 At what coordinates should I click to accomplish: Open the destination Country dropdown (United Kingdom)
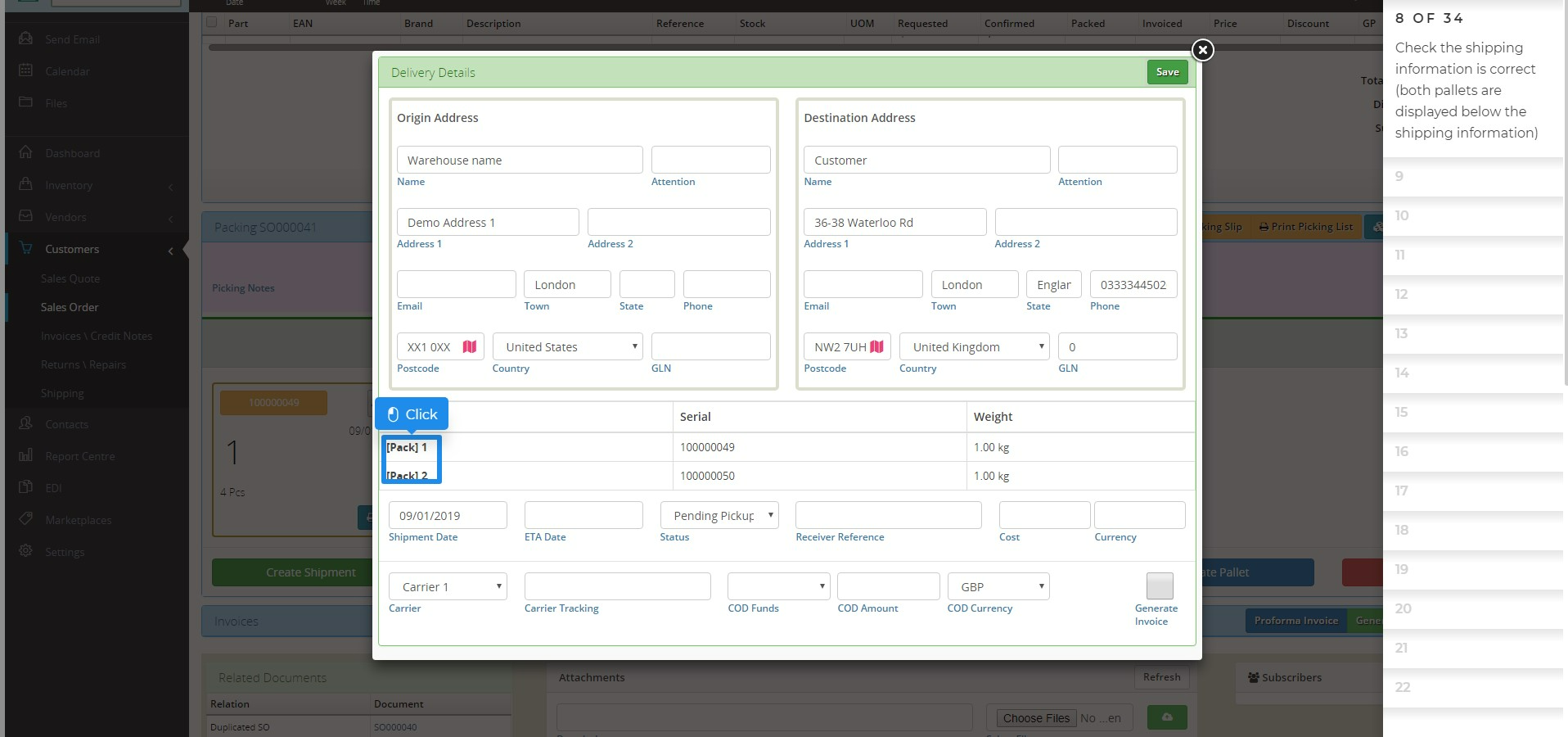[975, 347]
